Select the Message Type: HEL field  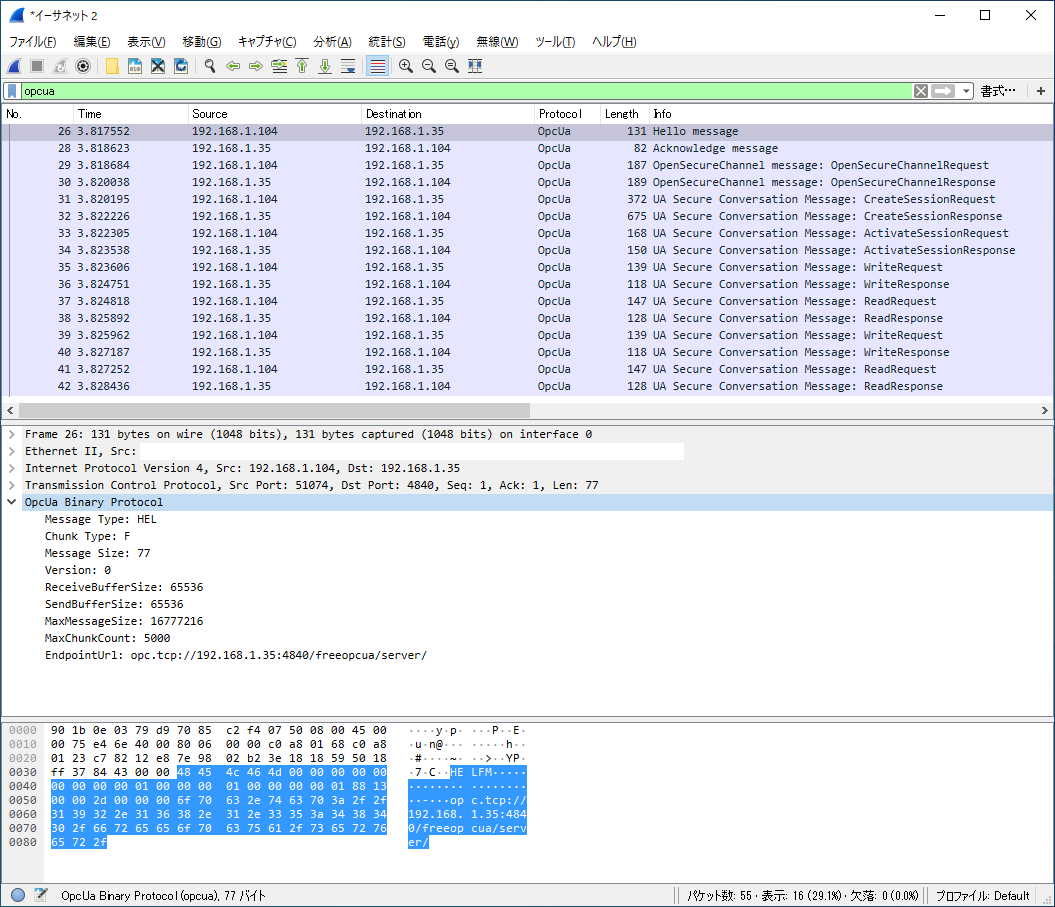point(100,519)
